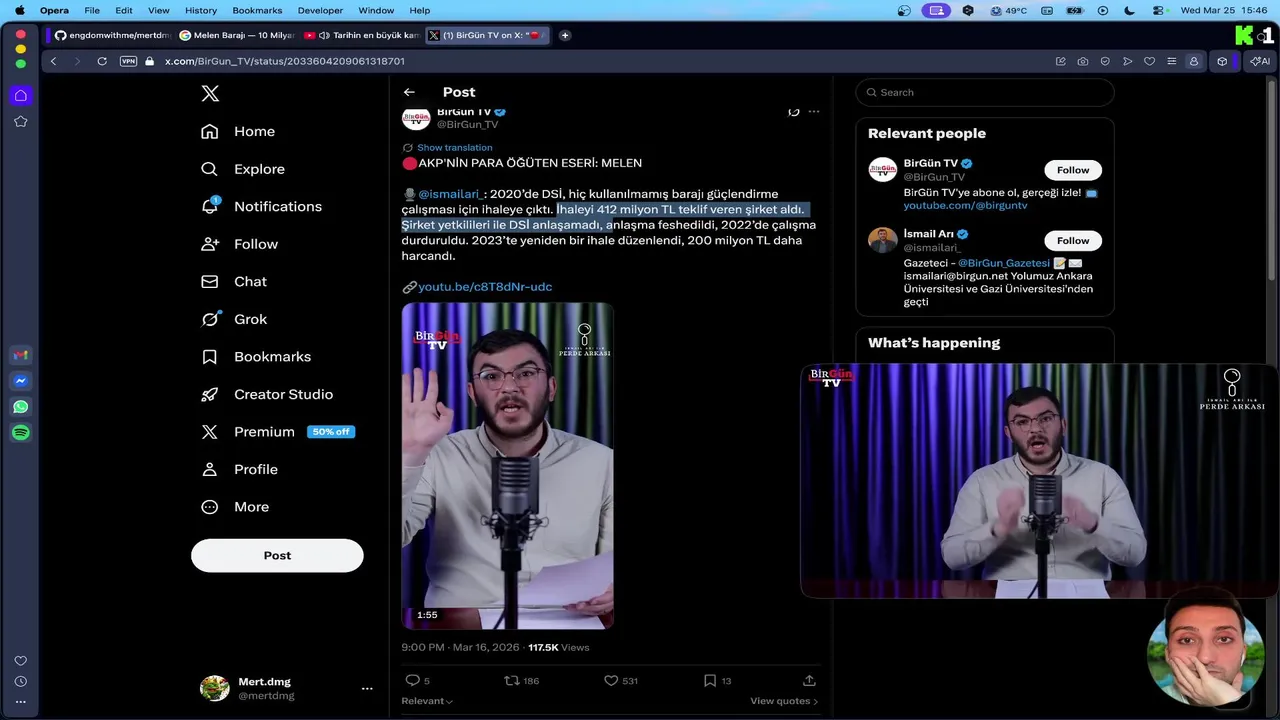Switch to the Tarihin en büyük YouTube tab
The image size is (1280, 720).
click(x=361, y=35)
